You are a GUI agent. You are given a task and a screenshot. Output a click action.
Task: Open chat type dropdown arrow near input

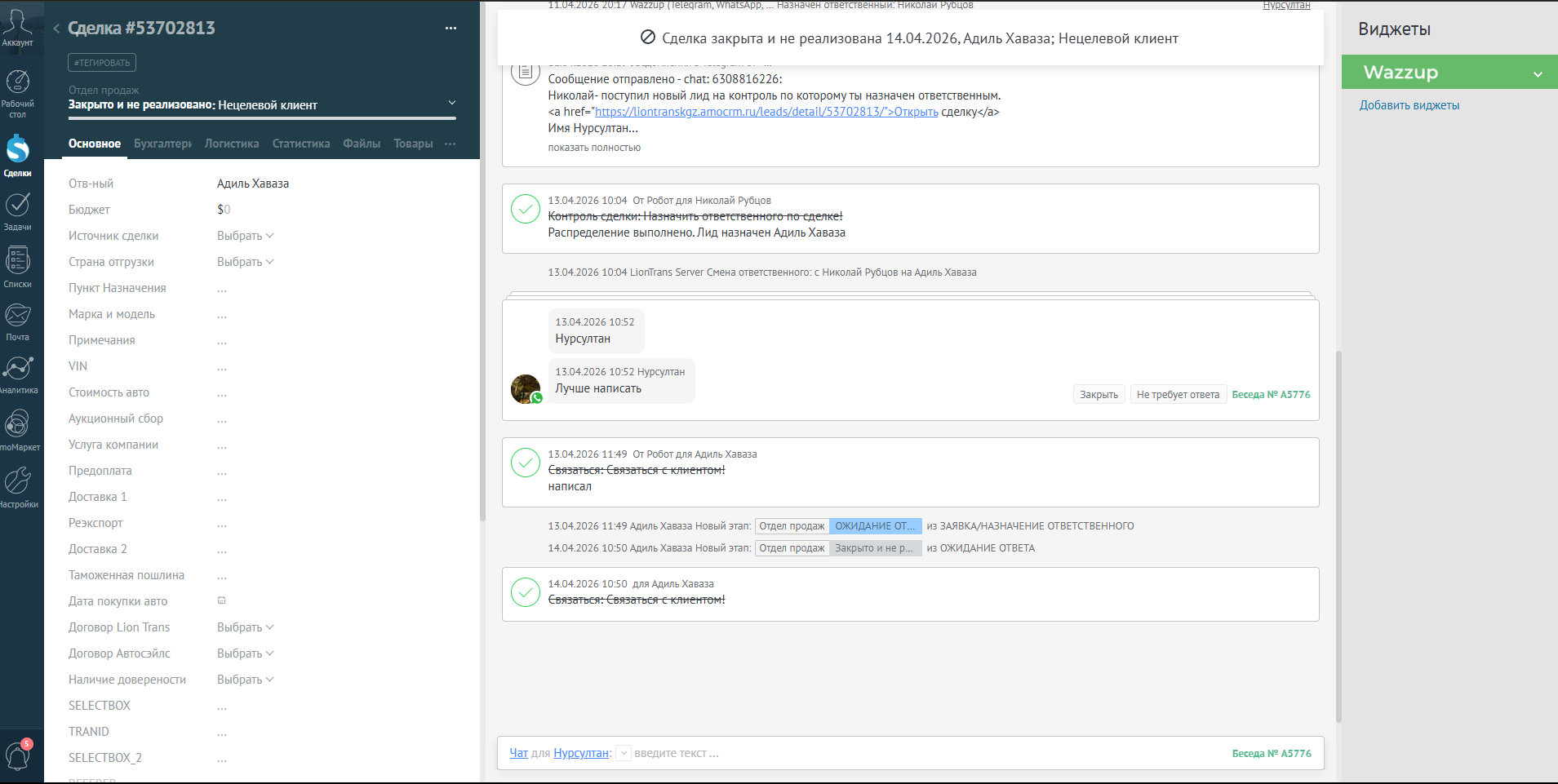(624, 753)
